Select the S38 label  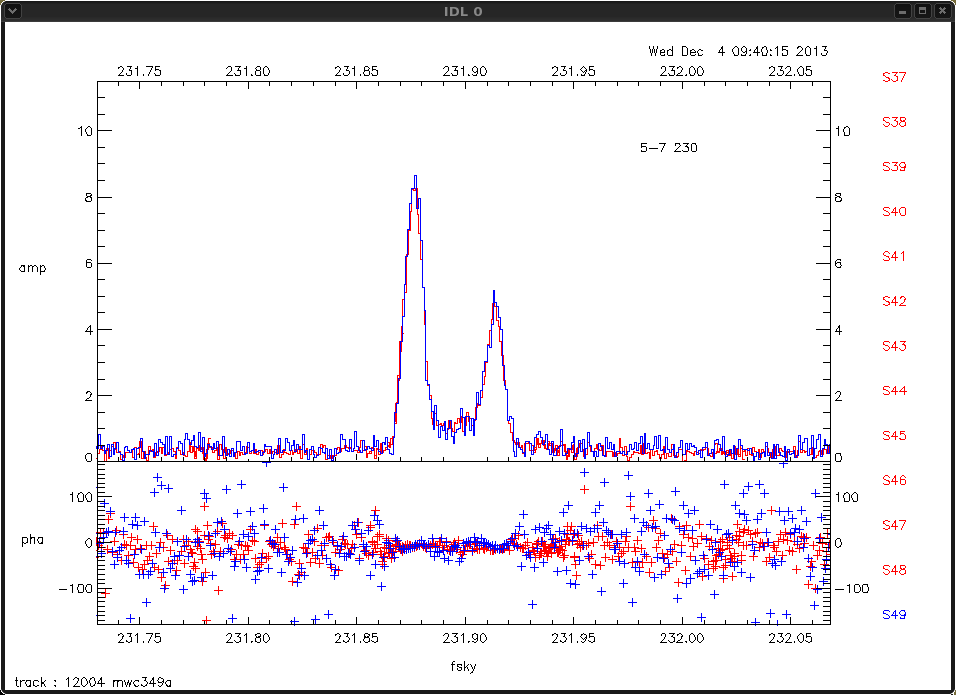coord(893,122)
